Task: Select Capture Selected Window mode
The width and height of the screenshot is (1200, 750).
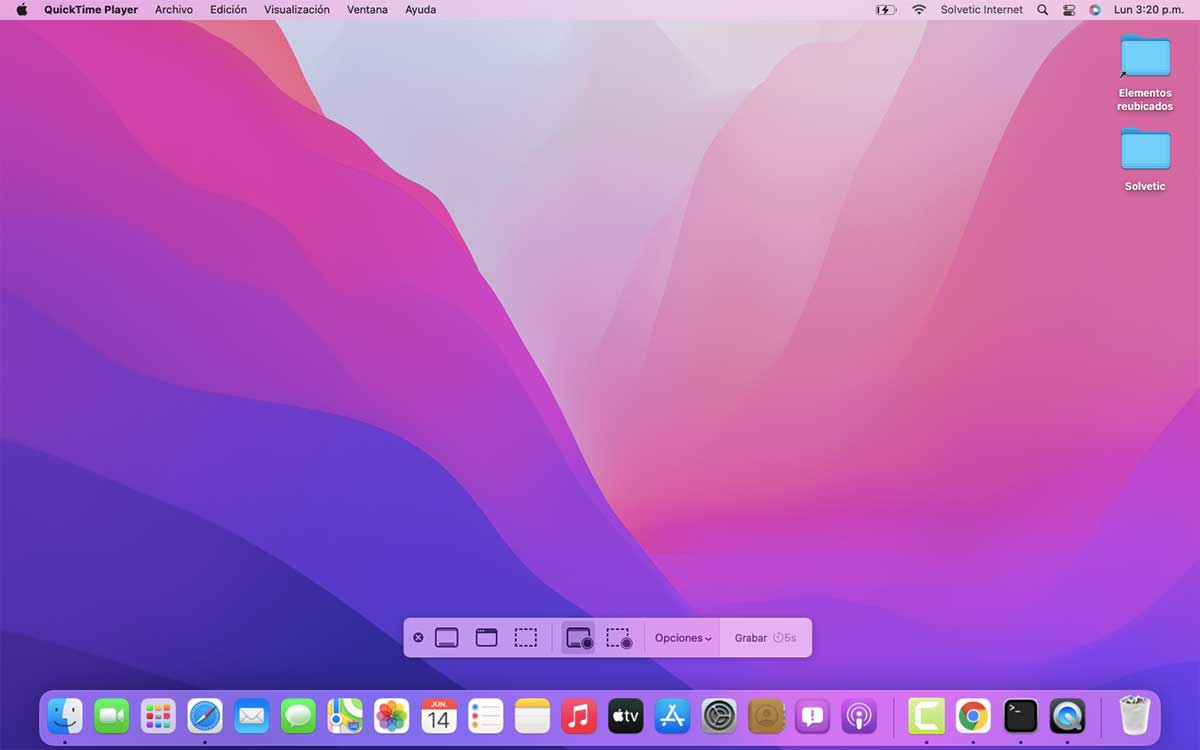Action: pos(487,638)
